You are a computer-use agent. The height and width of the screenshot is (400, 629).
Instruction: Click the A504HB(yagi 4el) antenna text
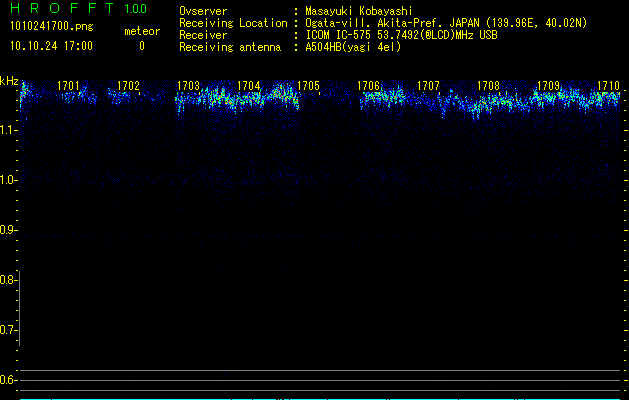point(353,47)
